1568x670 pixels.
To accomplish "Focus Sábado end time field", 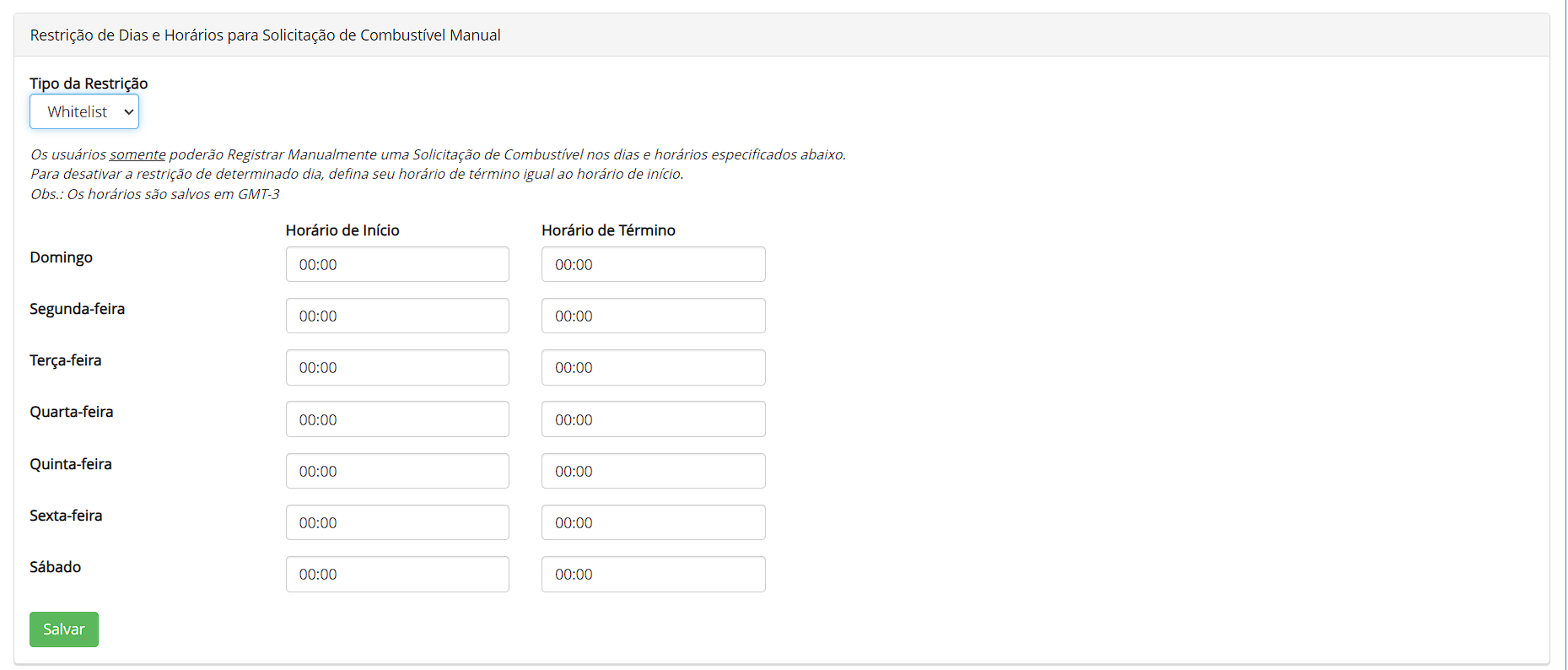I will 653,574.
